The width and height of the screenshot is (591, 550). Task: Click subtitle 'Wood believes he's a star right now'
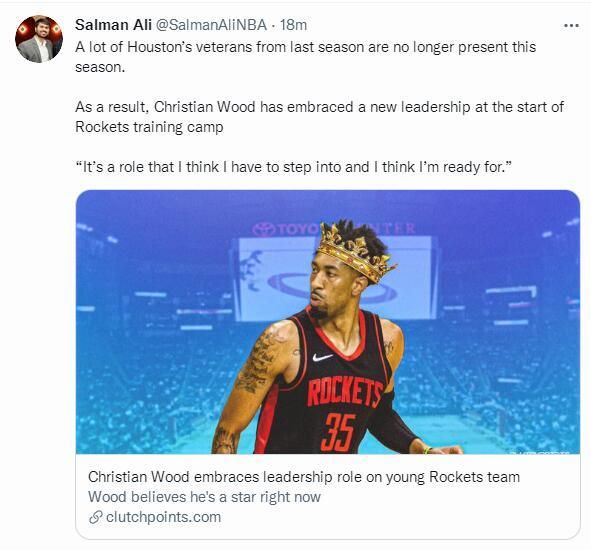(204, 497)
